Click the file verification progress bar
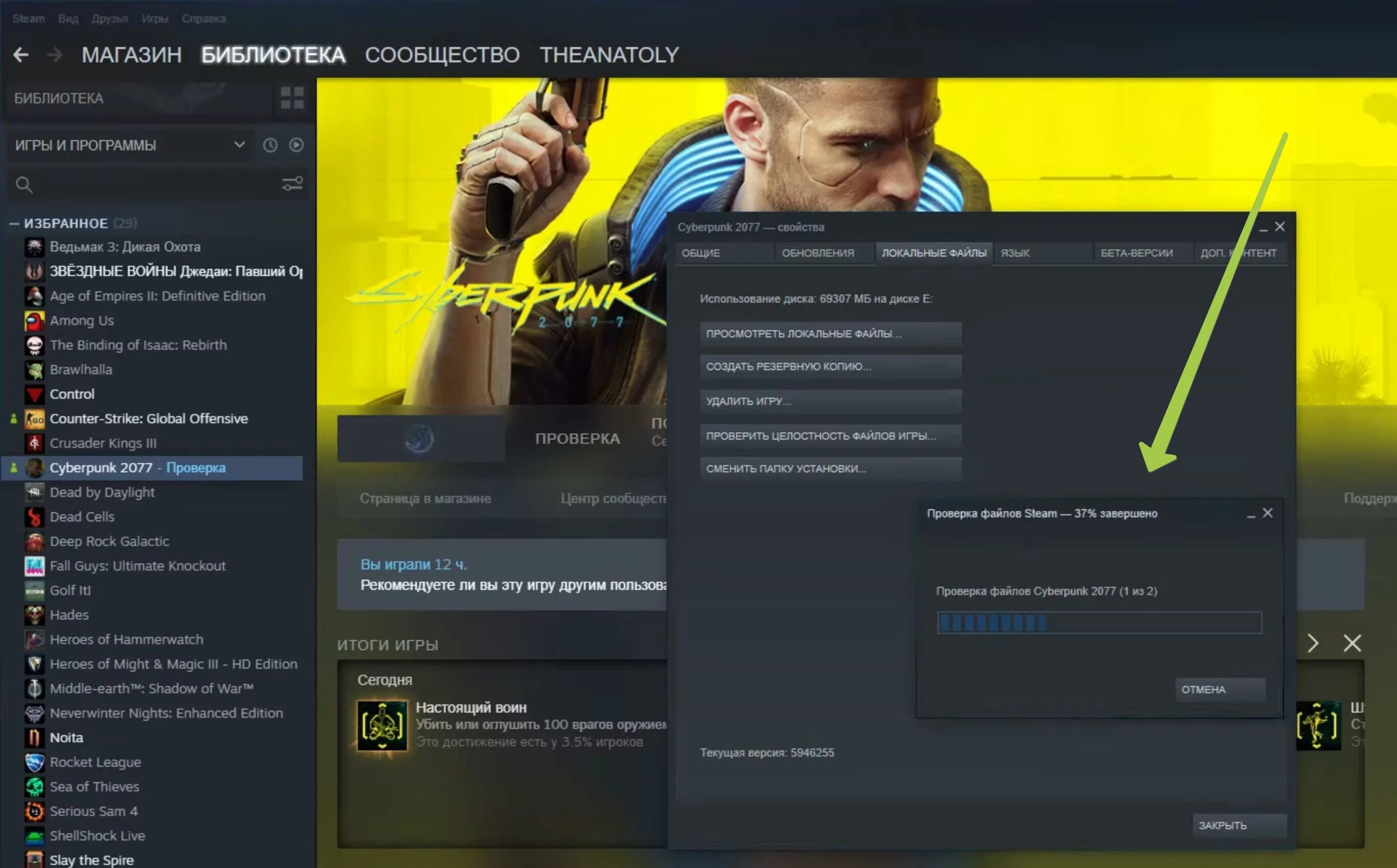Viewport: 1397px width, 868px height. click(1099, 623)
